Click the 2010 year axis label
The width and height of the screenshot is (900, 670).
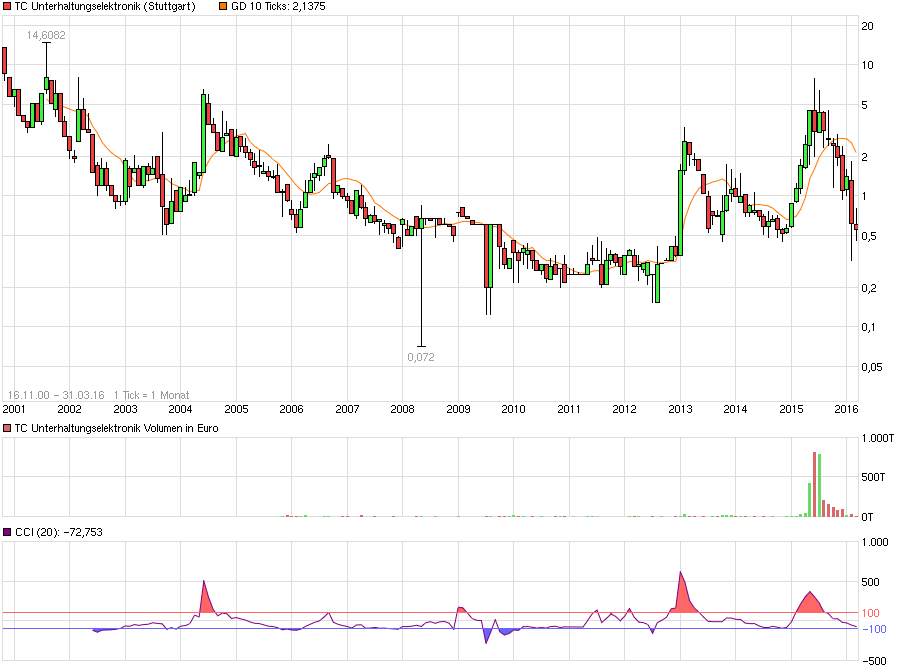513,409
